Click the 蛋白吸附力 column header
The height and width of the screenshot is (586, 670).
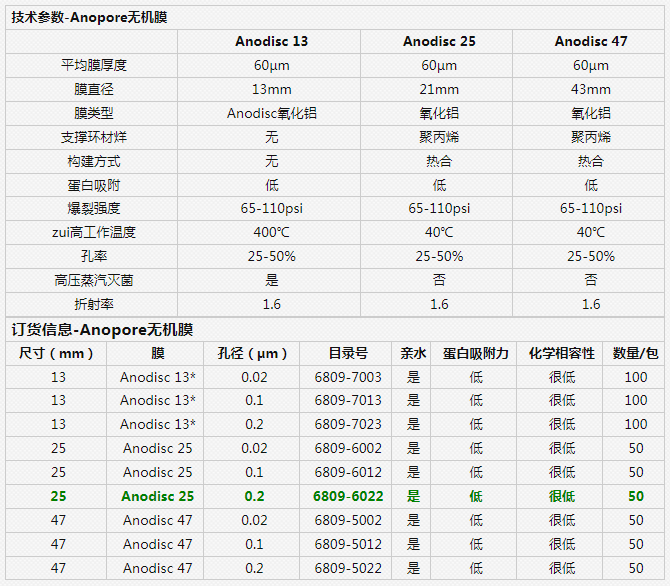pyautogui.click(x=476, y=353)
